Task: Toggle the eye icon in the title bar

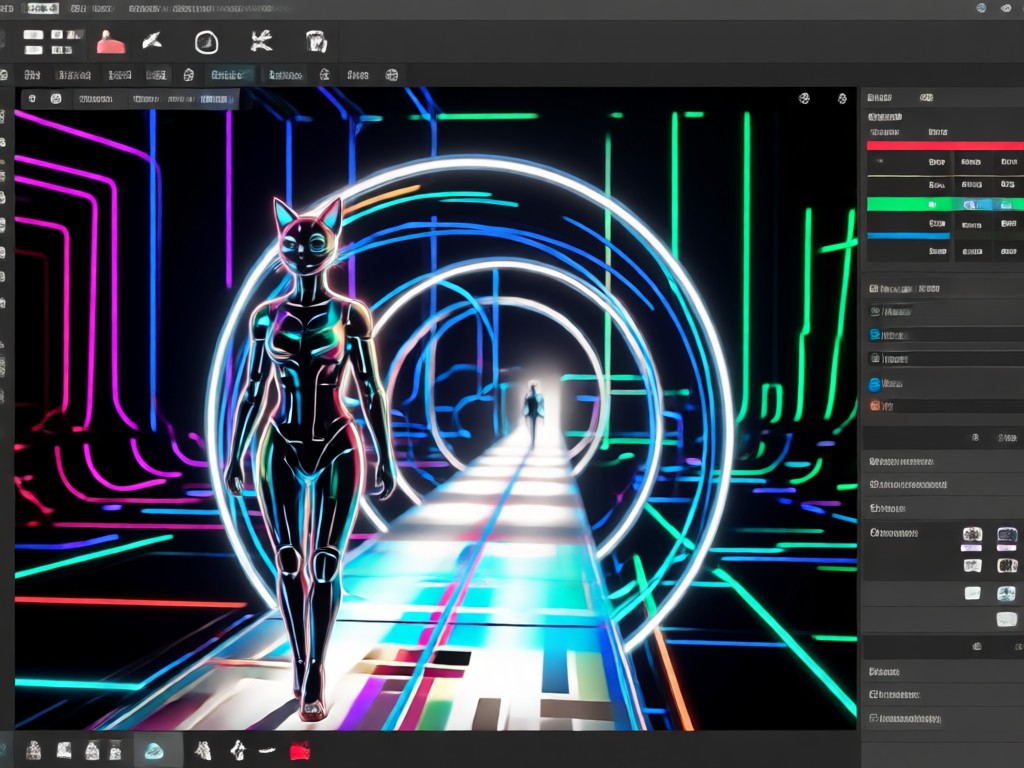Action: (1006, 8)
